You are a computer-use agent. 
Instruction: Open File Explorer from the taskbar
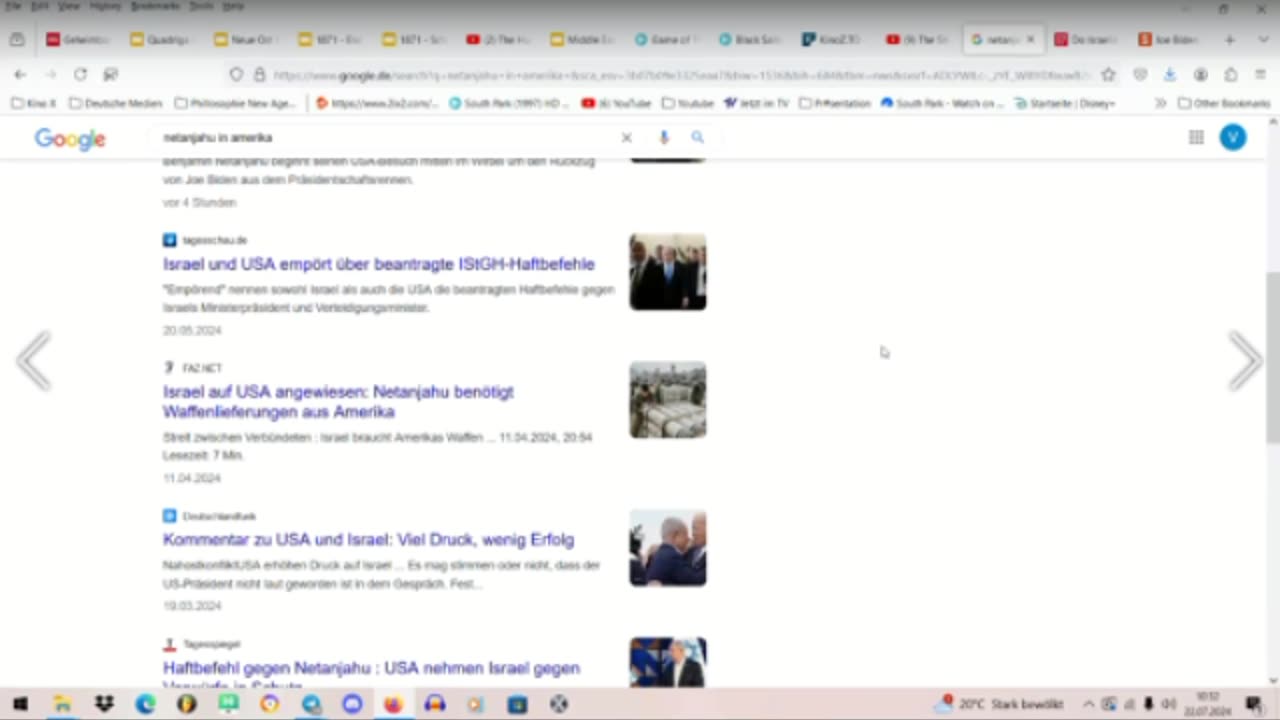click(x=62, y=704)
